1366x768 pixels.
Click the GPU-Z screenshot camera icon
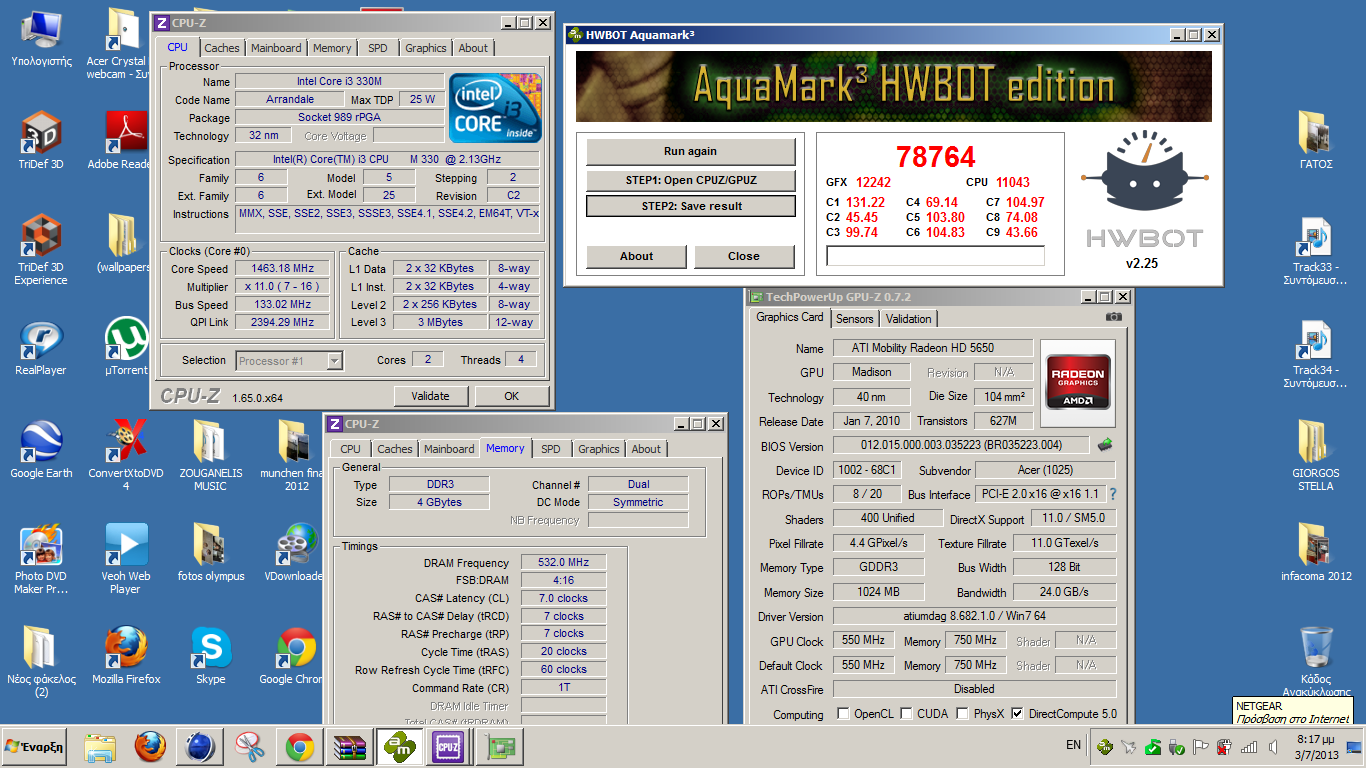[x=1114, y=317]
